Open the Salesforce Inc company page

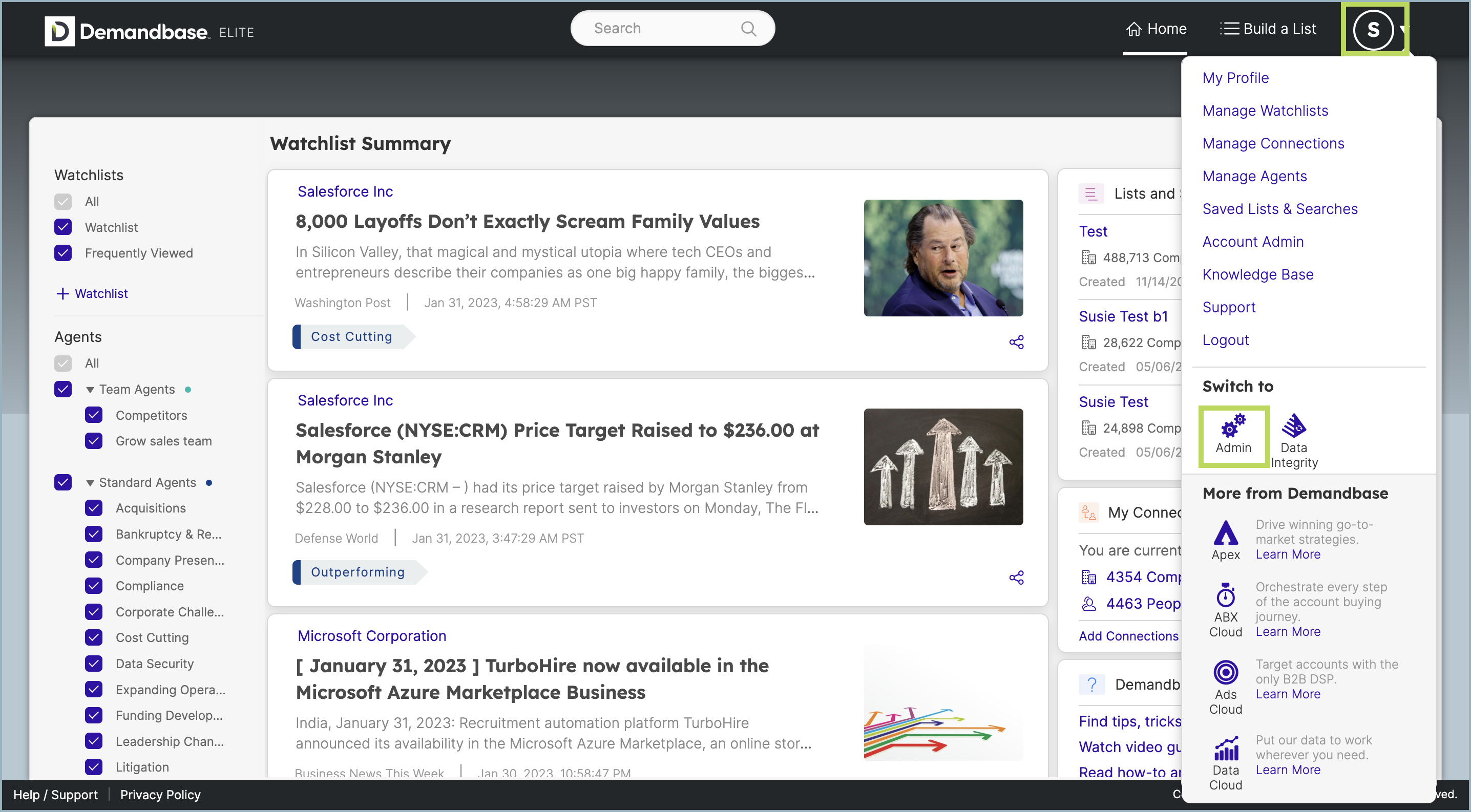click(345, 191)
